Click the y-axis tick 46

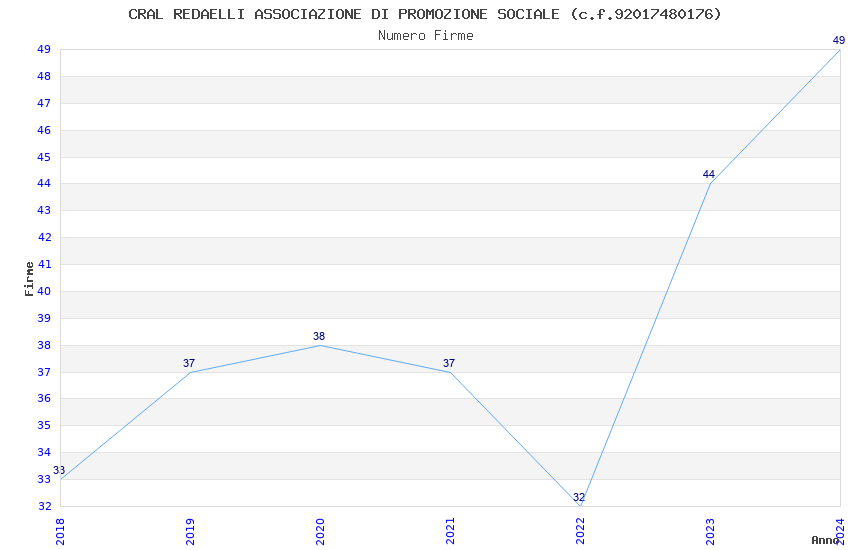click(44, 131)
